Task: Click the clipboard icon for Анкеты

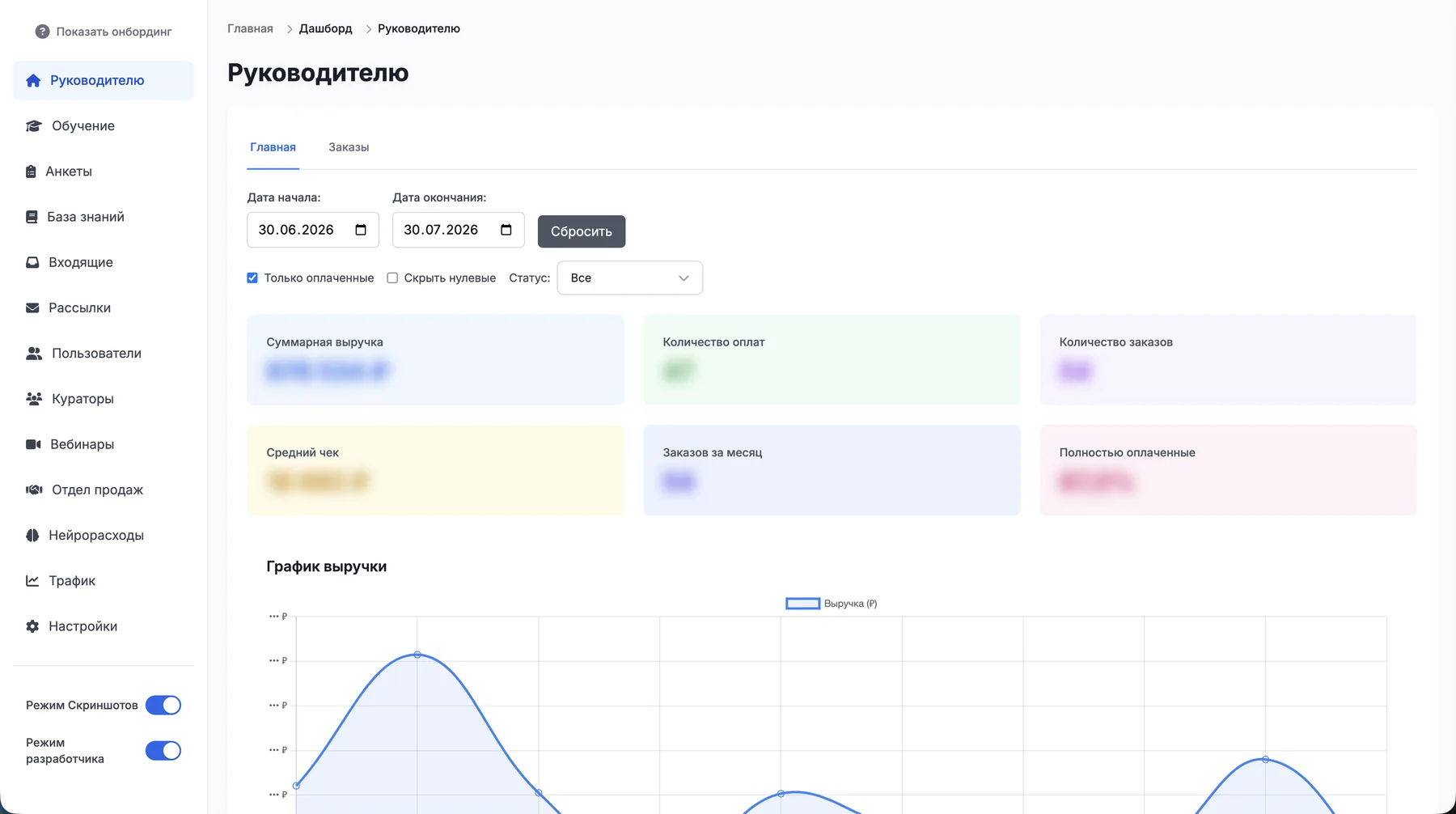Action: [31, 172]
